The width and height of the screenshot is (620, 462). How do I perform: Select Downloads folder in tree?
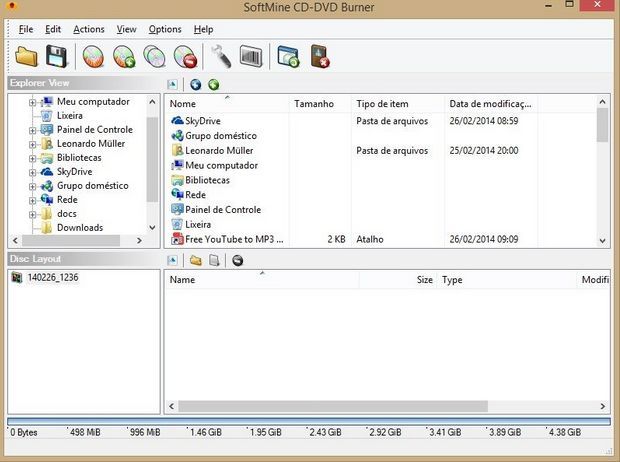80,228
